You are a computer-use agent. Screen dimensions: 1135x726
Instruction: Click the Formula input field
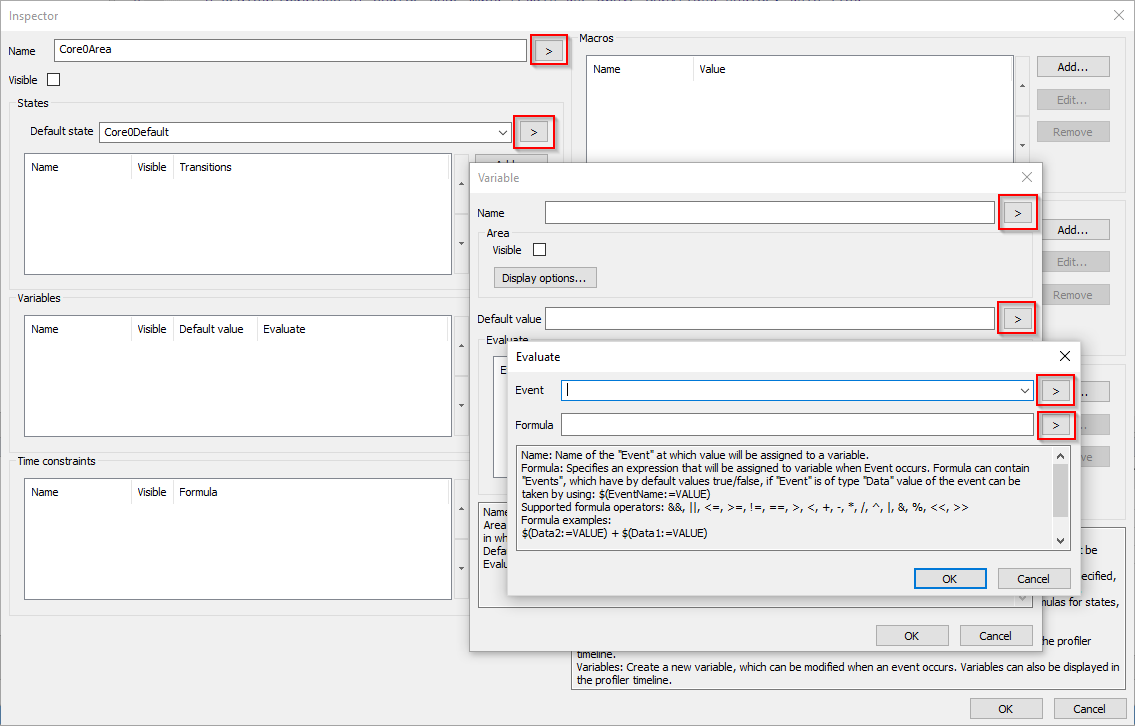coord(796,425)
